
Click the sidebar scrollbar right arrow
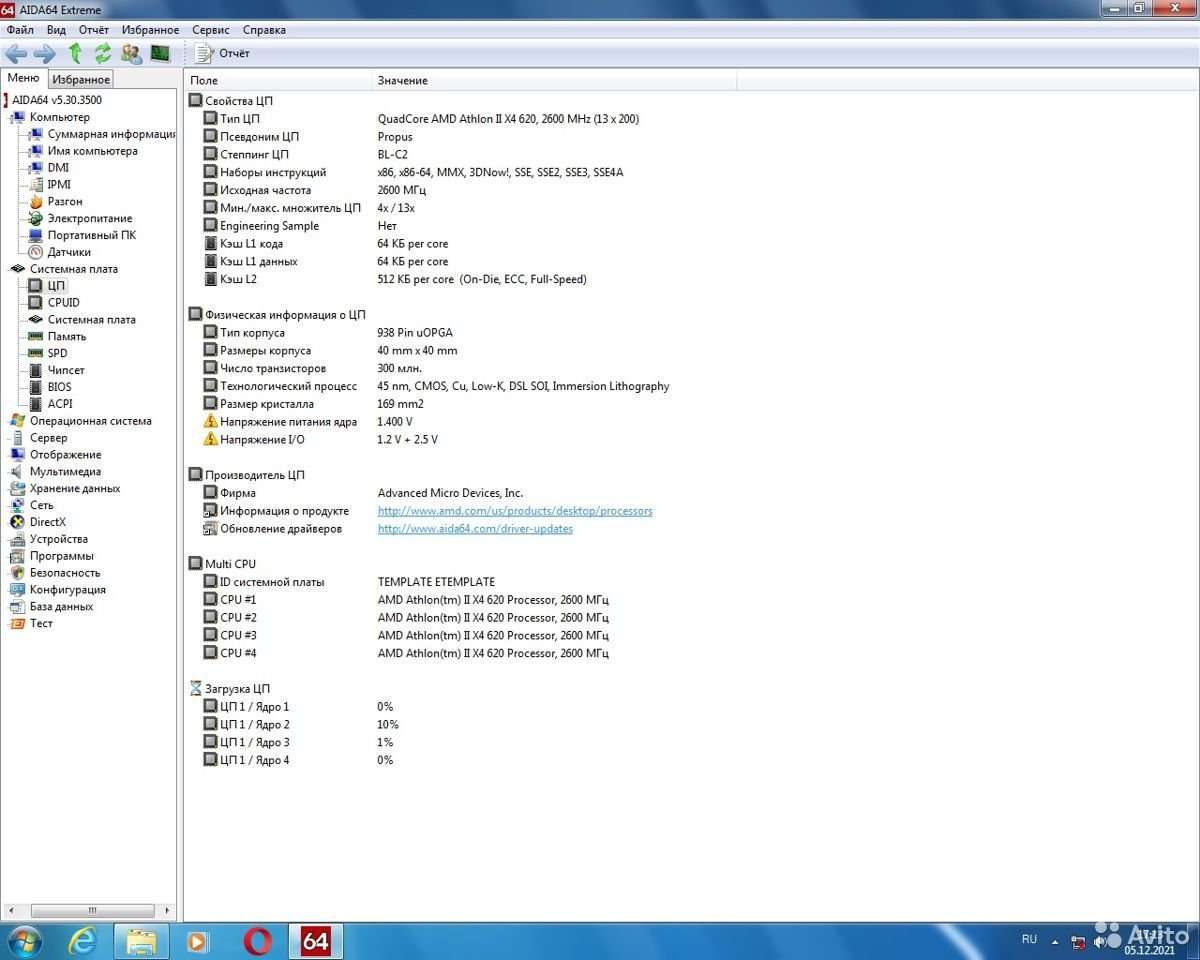tap(169, 911)
